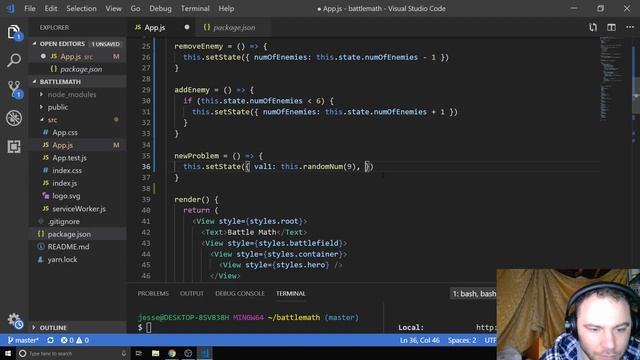The image size is (640, 360).
Task: Click the Ln 36, Col 46 status entry
Action: coord(420,340)
